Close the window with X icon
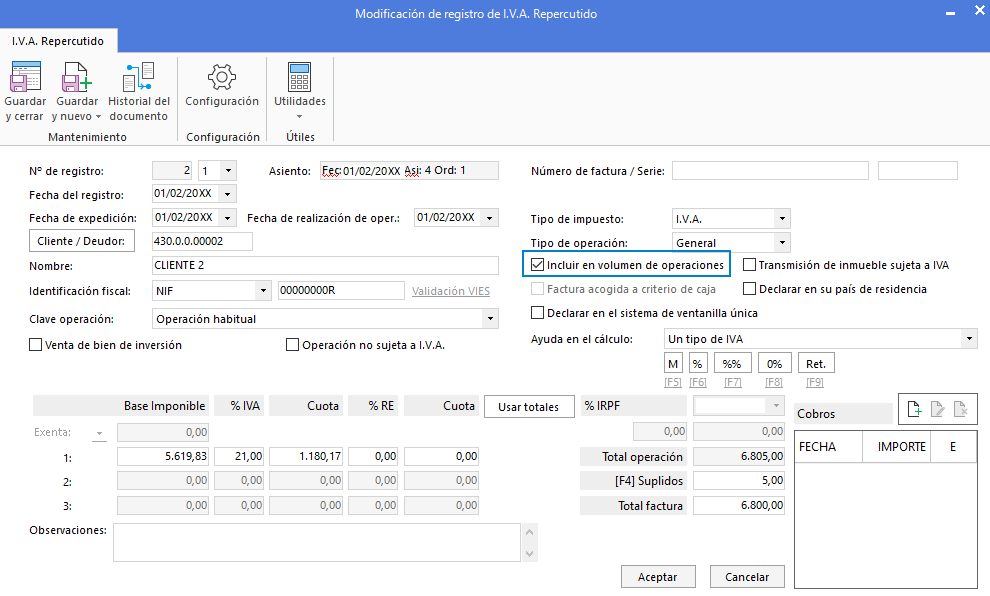The height and width of the screenshot is (596, 990). [979, 11]
